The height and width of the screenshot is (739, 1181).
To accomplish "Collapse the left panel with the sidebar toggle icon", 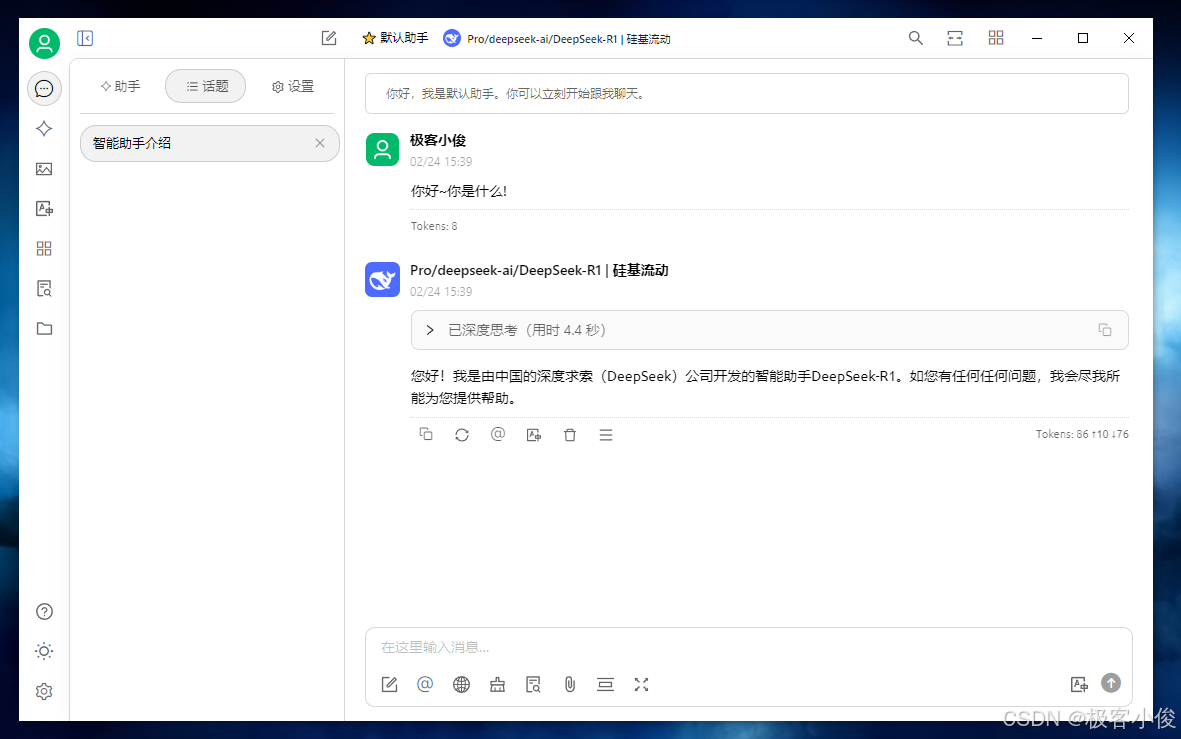I will point(85,38).
